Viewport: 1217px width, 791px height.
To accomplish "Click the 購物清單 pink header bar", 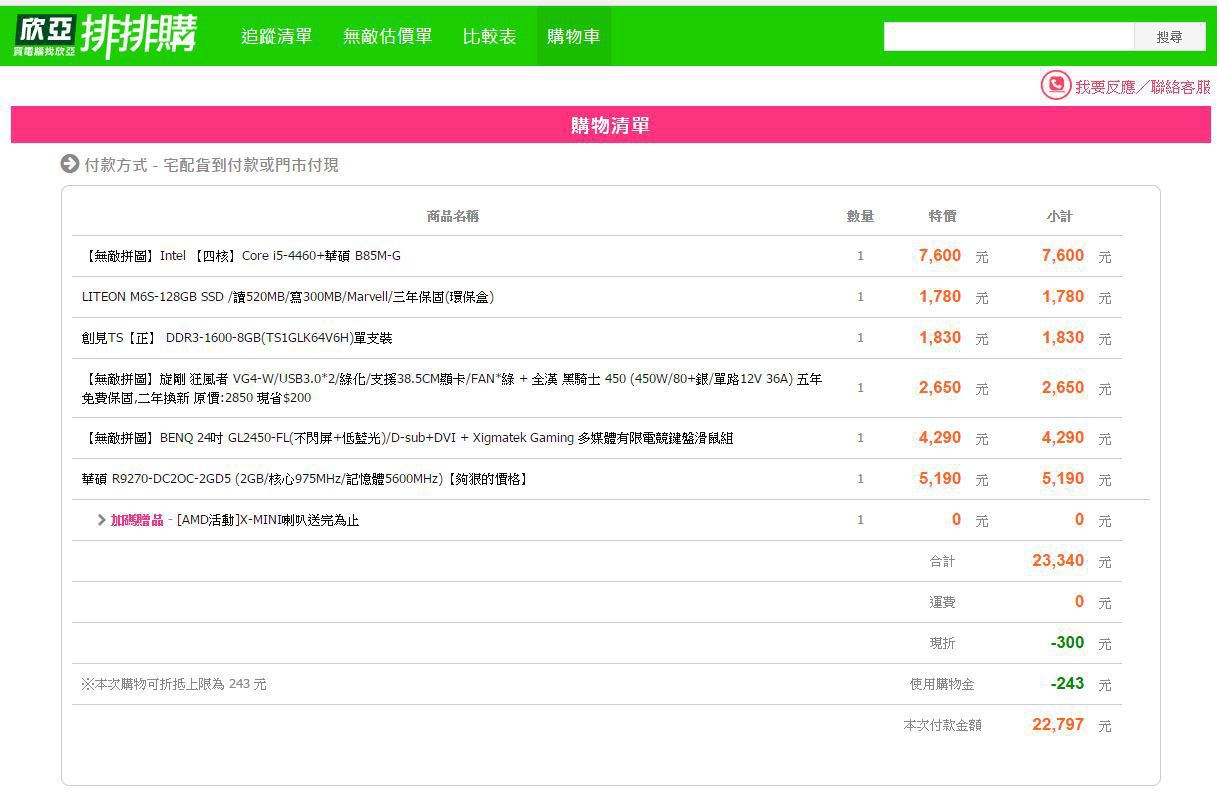I will (x=611, y=125).
